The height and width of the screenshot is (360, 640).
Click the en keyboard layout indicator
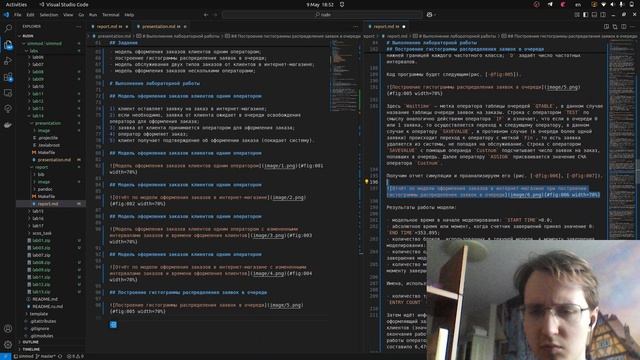pos(578,4)
